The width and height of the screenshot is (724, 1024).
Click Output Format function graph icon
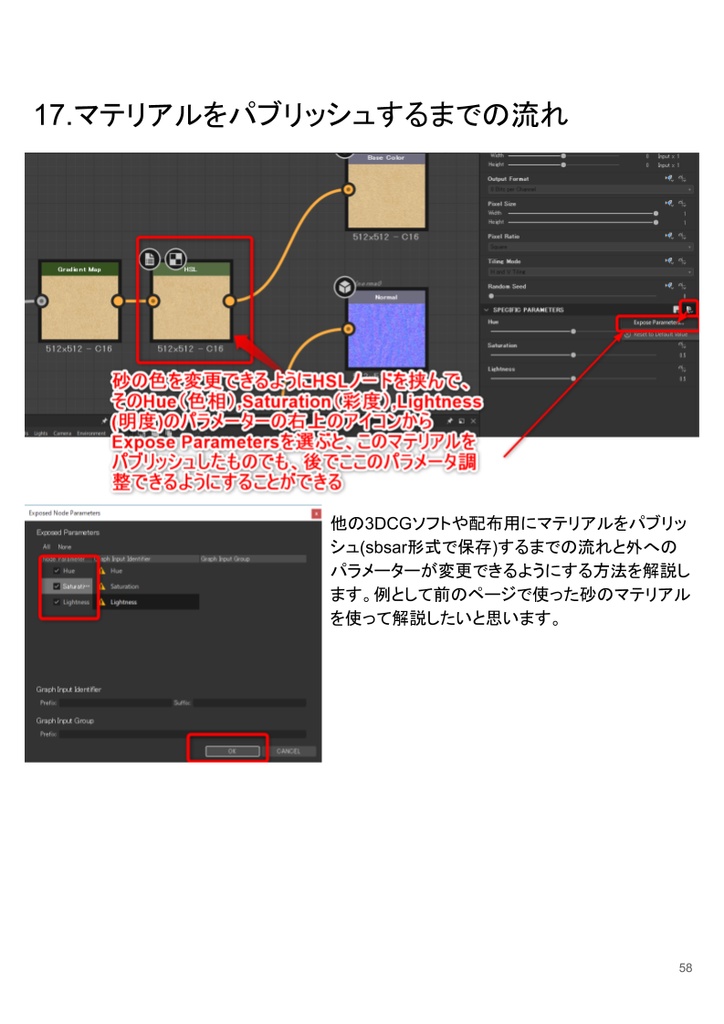click(x=682, y=178)
